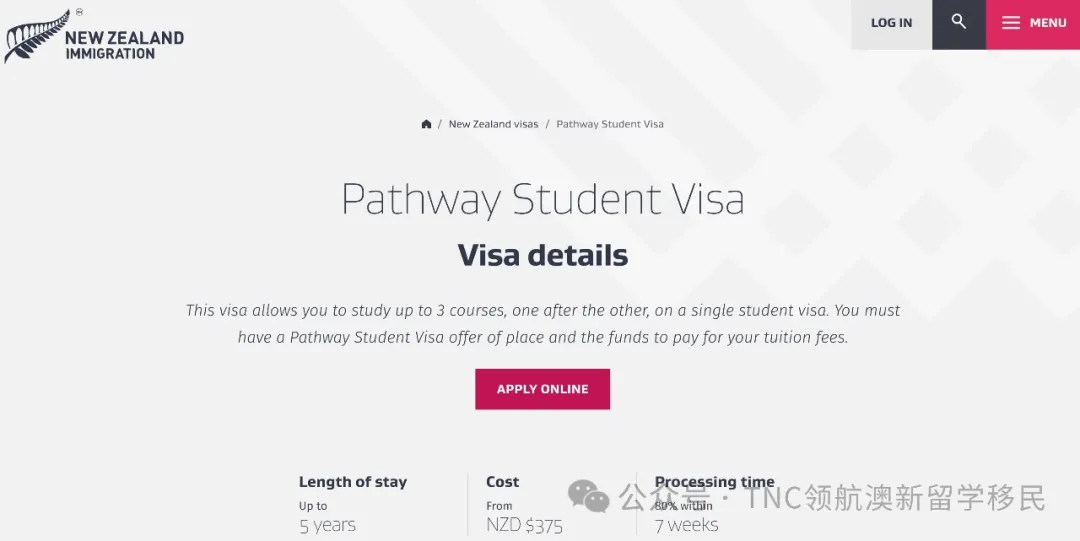This screenshot has height=541, width=1080.
Task: Click the NZD $375 cost value
Action: click(x=524, y=525)
